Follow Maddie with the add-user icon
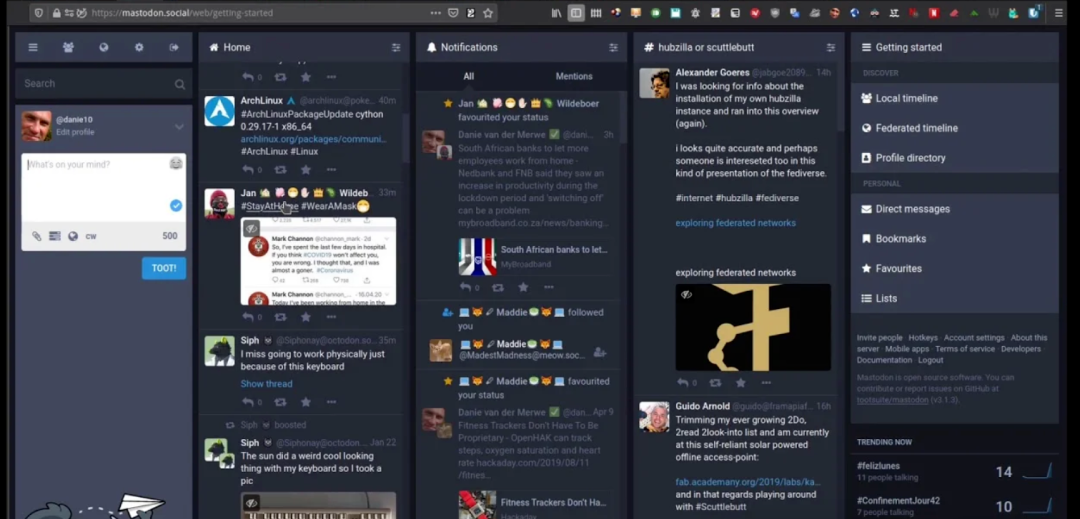1080x519 pixels. tap(600, 352)
